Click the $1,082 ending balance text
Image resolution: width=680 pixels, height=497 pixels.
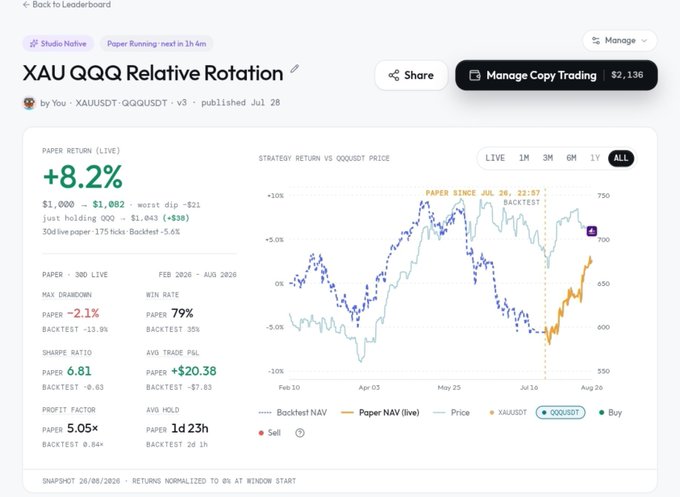(x=108, y=204)
